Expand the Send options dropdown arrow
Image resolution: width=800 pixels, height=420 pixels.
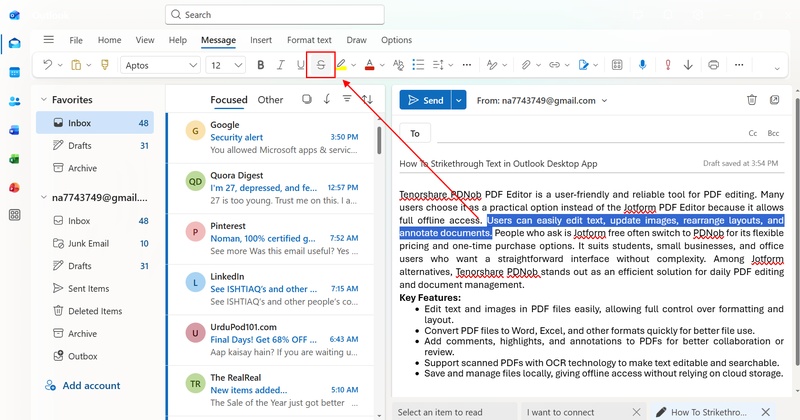coord(459,100)
